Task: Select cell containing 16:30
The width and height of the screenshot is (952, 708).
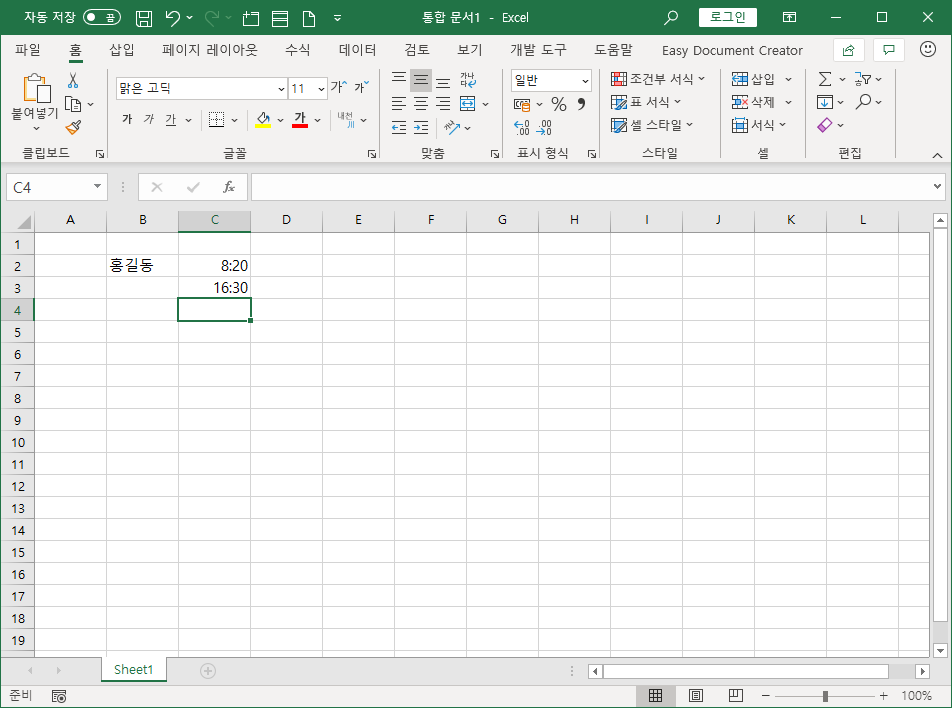Action: point(214,288)
